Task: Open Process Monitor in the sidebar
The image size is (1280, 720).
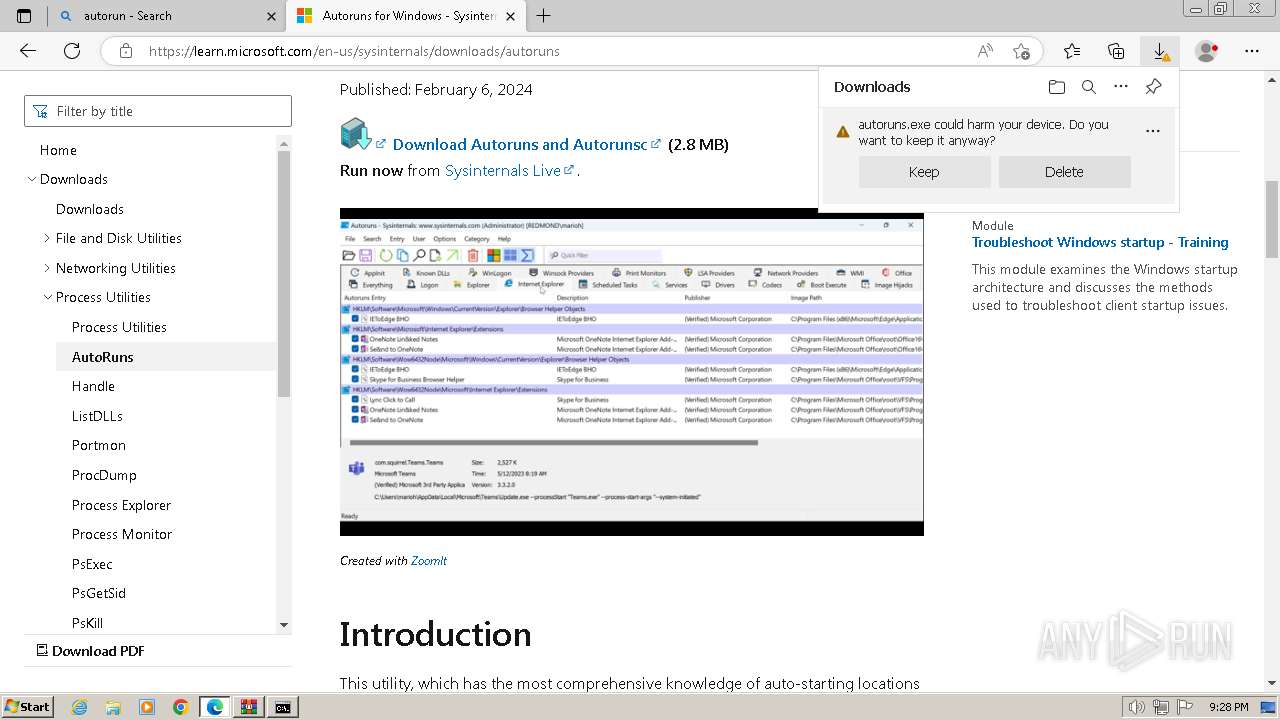Action: tap(122, 534)
